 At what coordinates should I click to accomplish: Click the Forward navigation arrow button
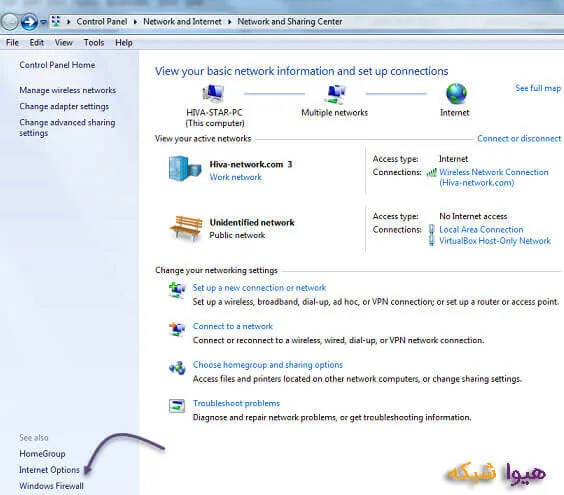(29, 22)
